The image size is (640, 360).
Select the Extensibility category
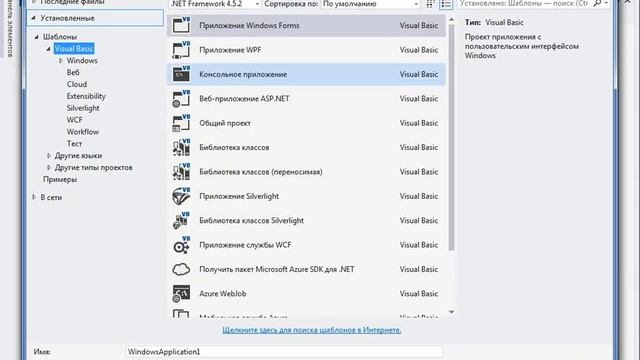tap(86, 96)
